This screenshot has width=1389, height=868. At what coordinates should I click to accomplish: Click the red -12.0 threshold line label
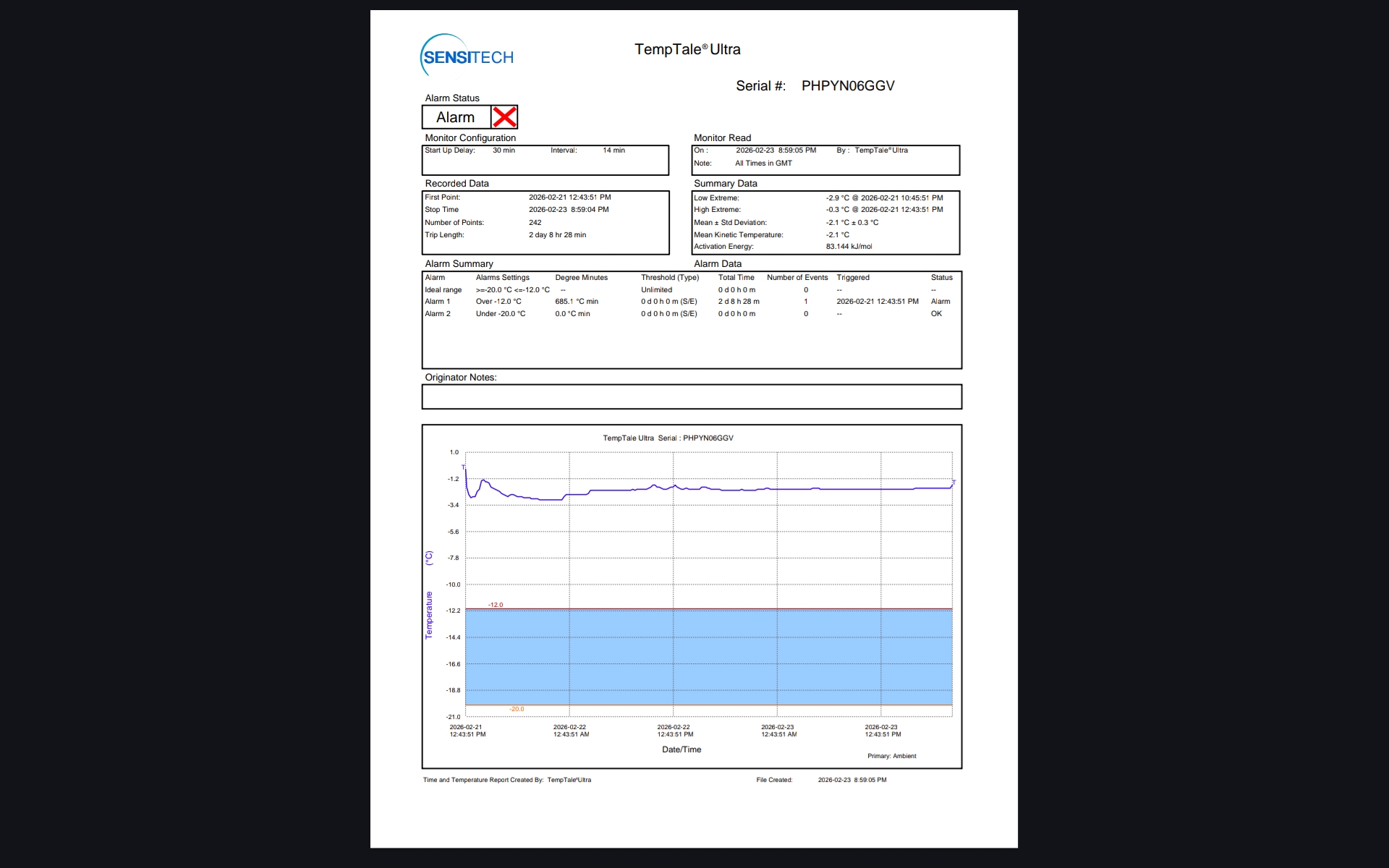pyautogui.click(x=496, y=605)
